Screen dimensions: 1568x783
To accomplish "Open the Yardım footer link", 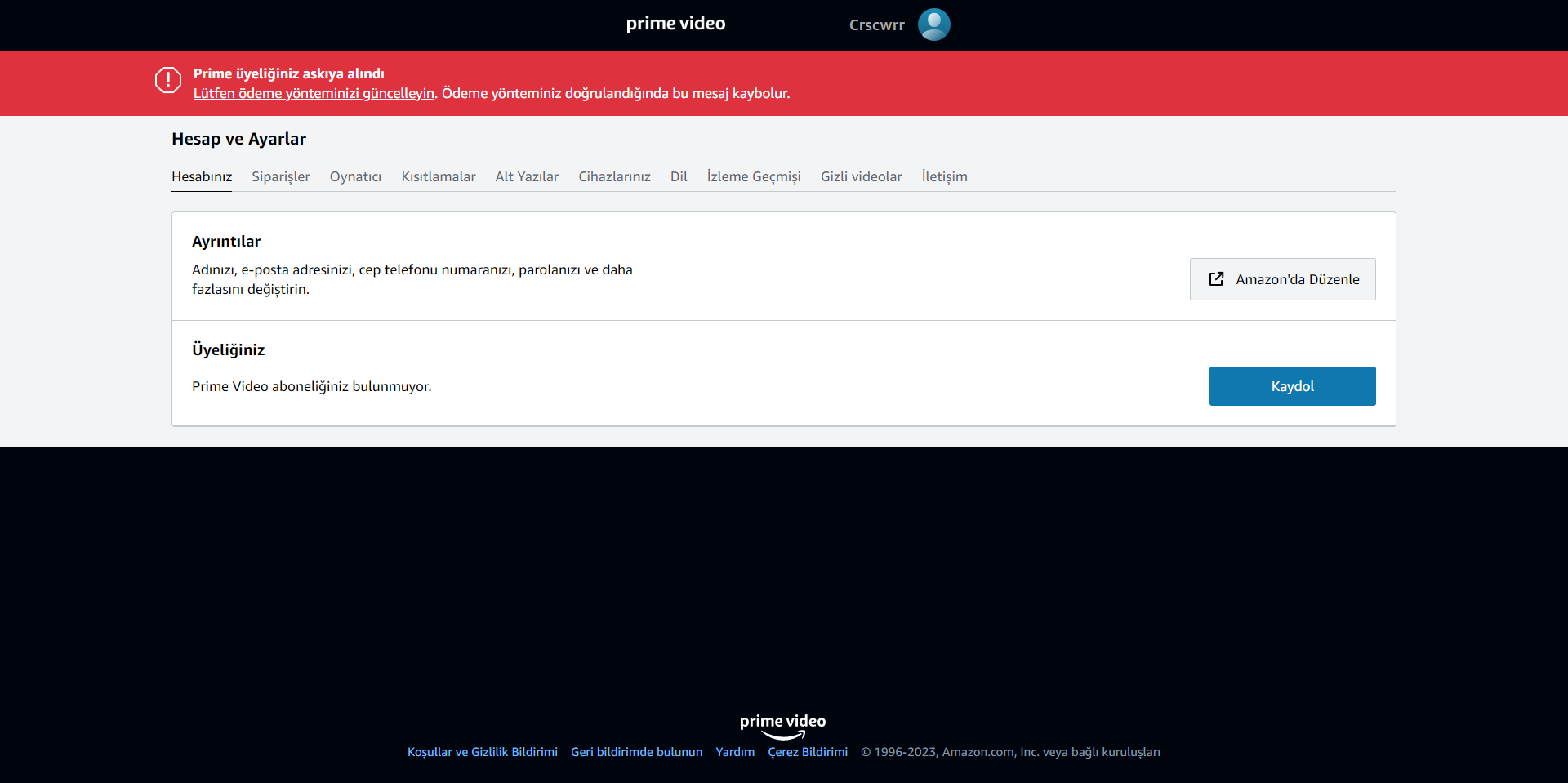I will [735, 752].
